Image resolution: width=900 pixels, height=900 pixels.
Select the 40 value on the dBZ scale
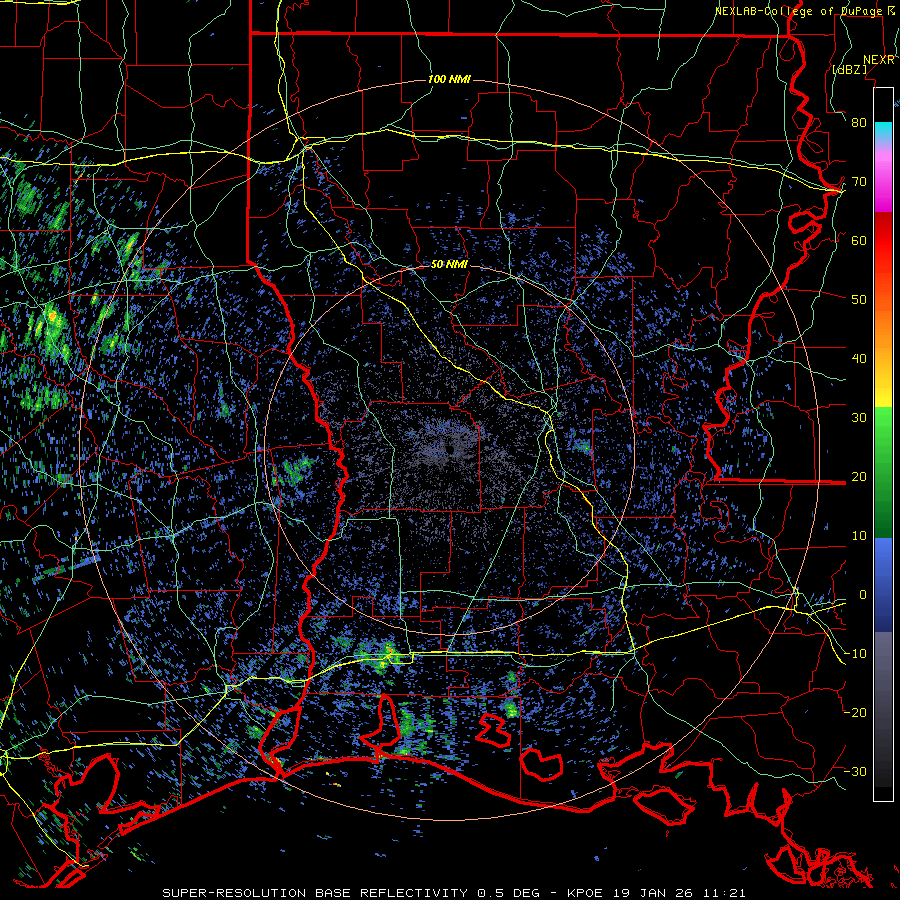point(859,359)
